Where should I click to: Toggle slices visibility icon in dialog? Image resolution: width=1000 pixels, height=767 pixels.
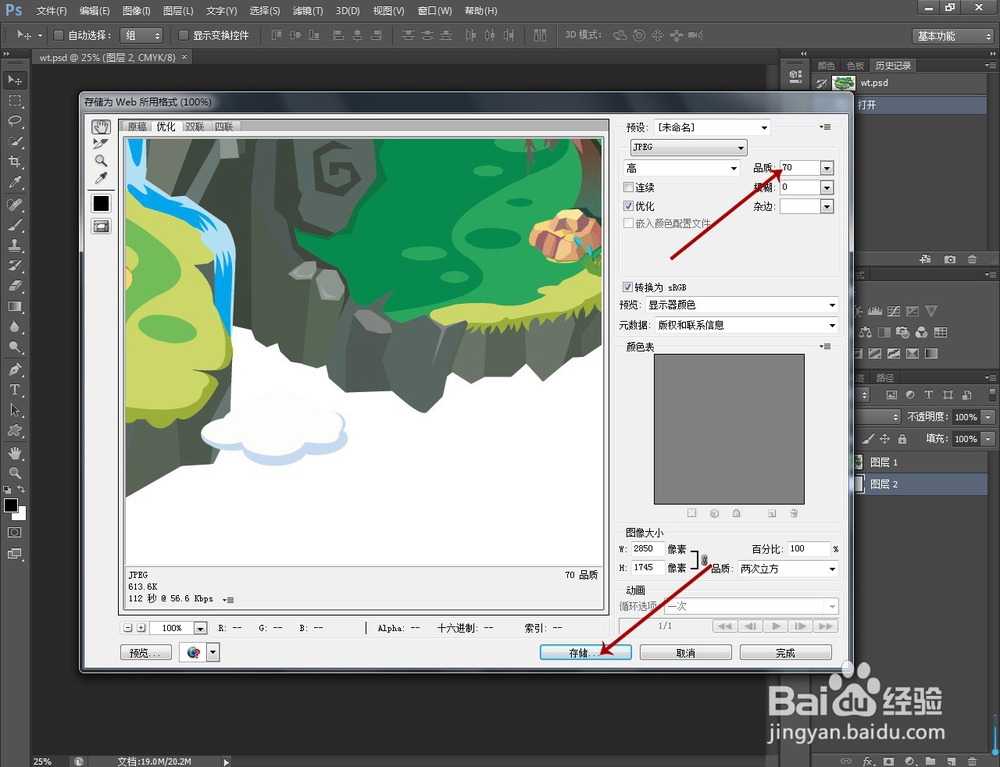pos(101,226)
